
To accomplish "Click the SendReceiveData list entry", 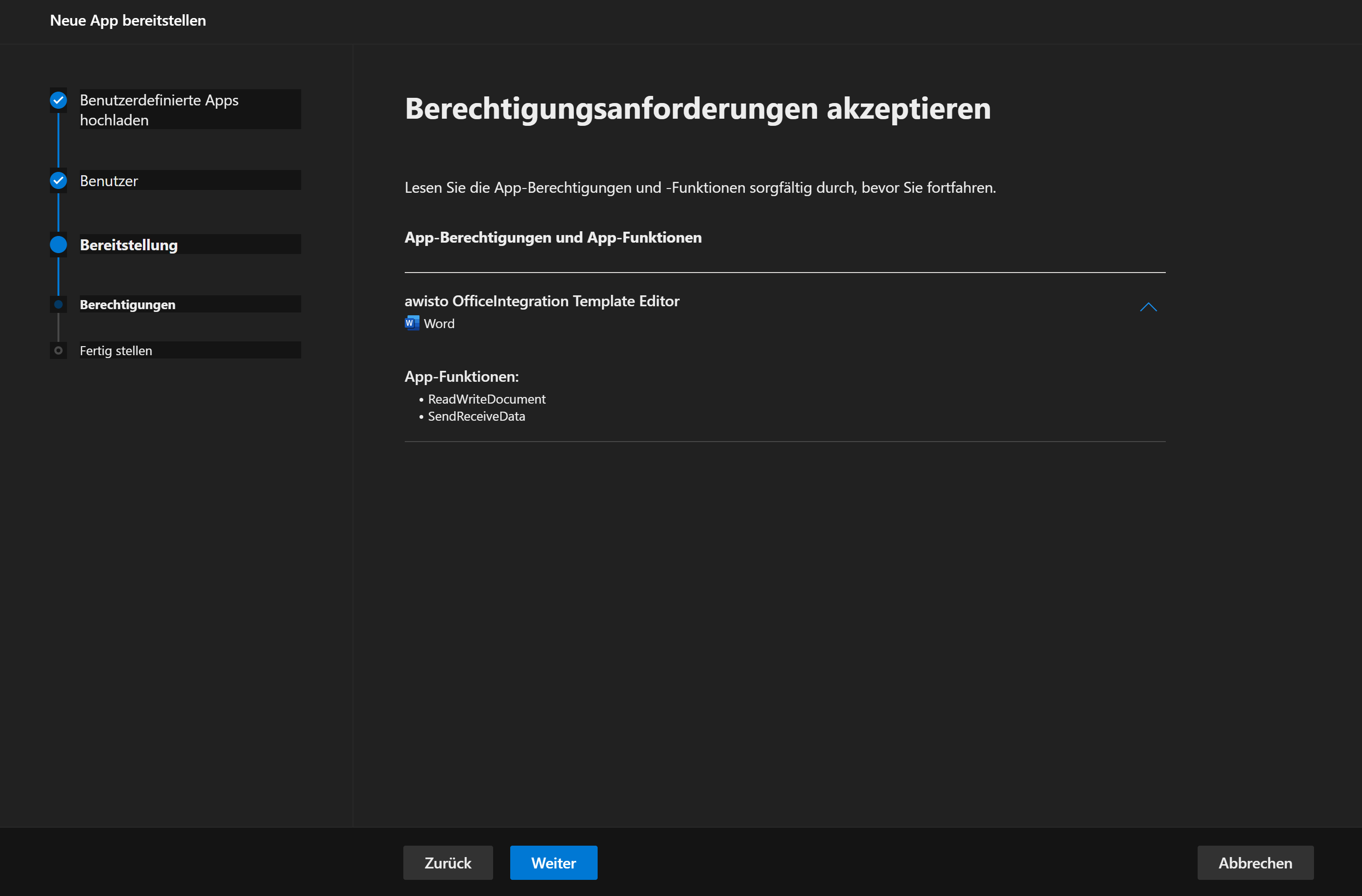I will [476, 416].
